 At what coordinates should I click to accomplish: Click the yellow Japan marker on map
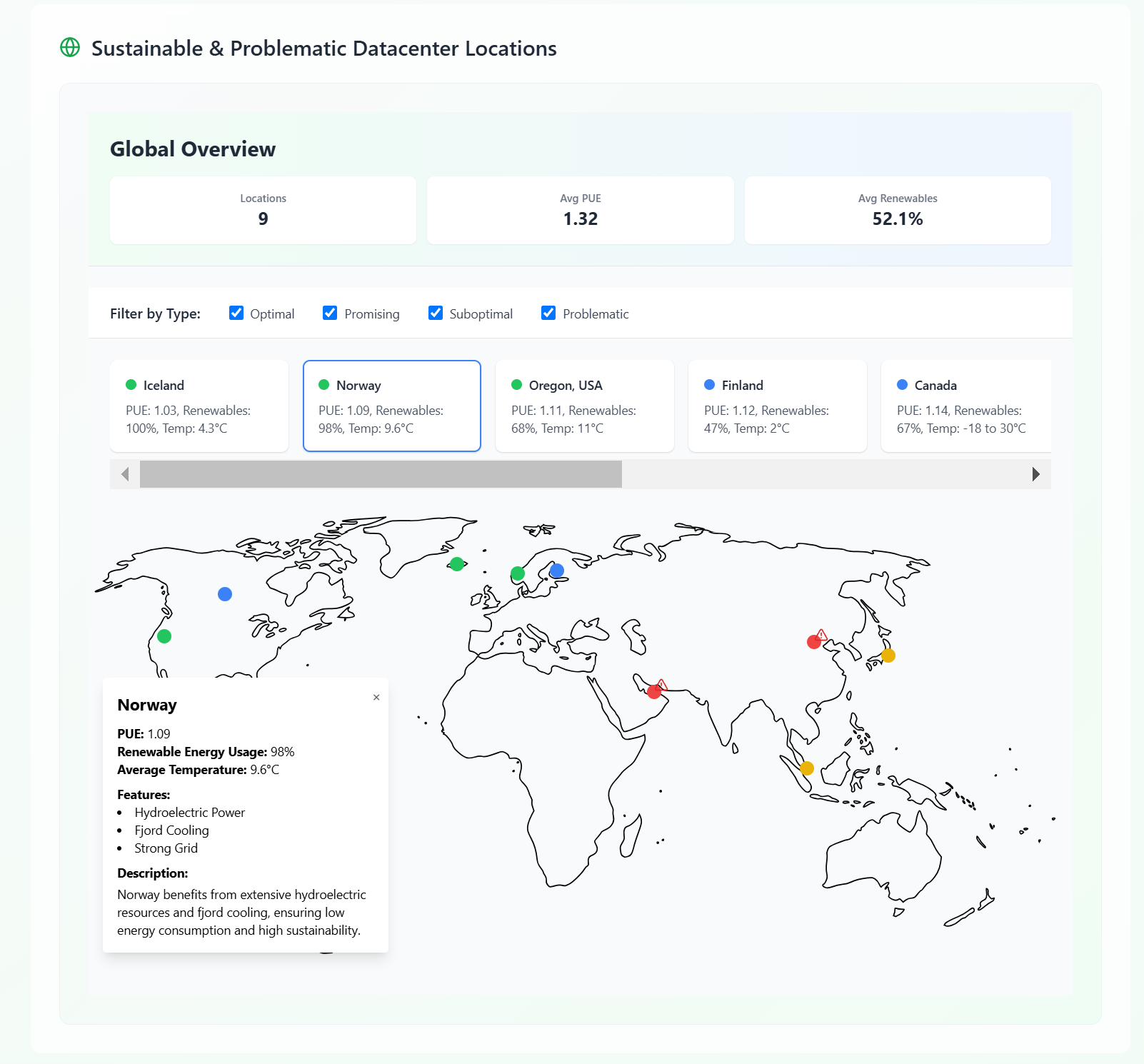coord(888,656)
